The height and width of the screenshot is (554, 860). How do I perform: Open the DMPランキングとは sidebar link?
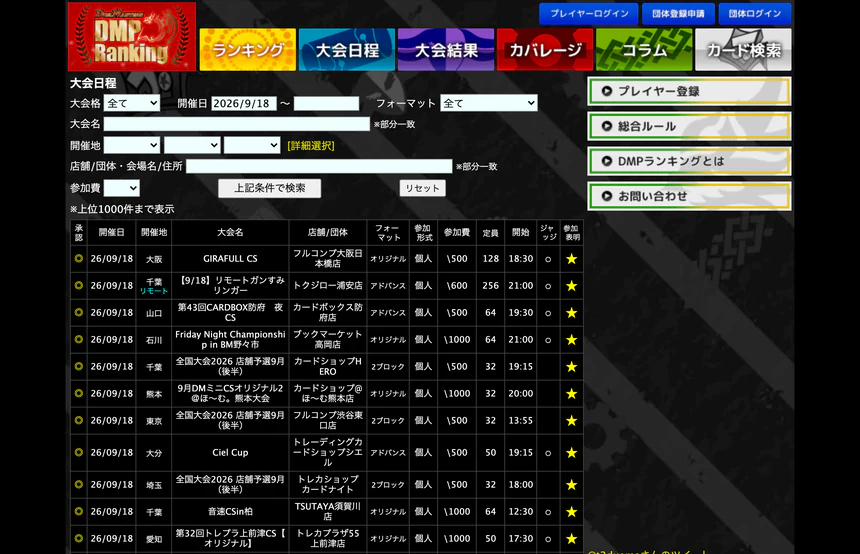tap(689, 161)
